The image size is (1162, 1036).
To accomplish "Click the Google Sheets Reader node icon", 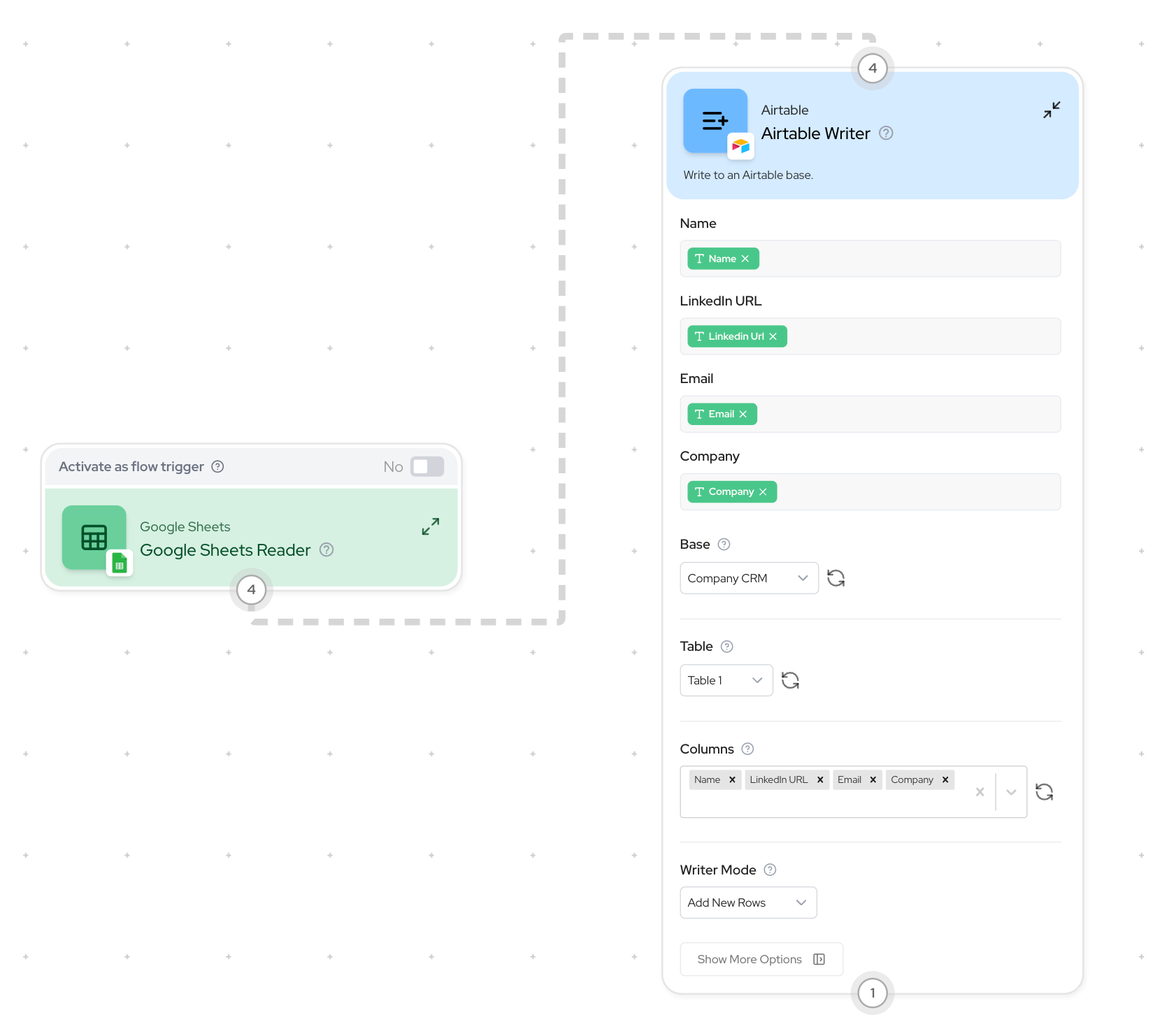I will [94, 538].
